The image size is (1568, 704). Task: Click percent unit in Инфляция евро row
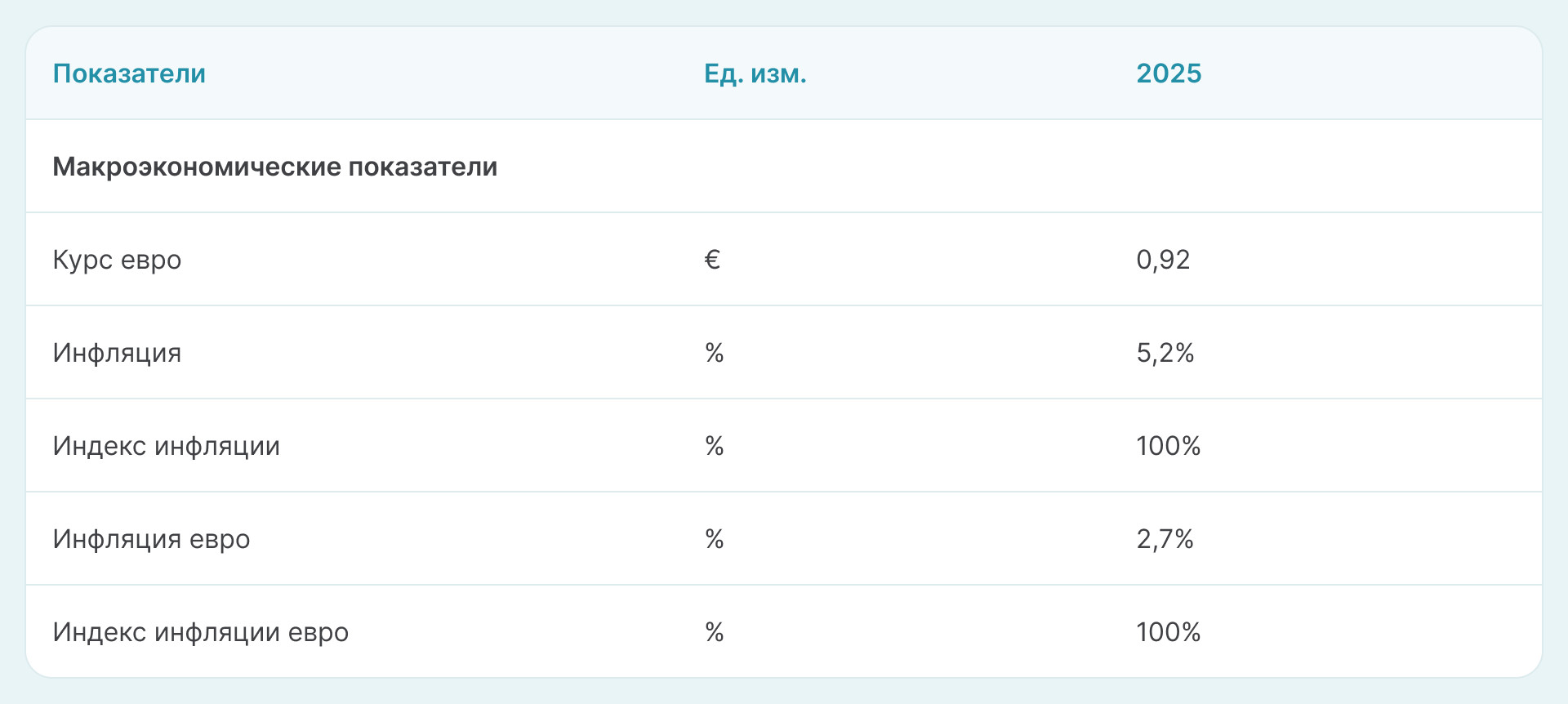coord(715,539)
